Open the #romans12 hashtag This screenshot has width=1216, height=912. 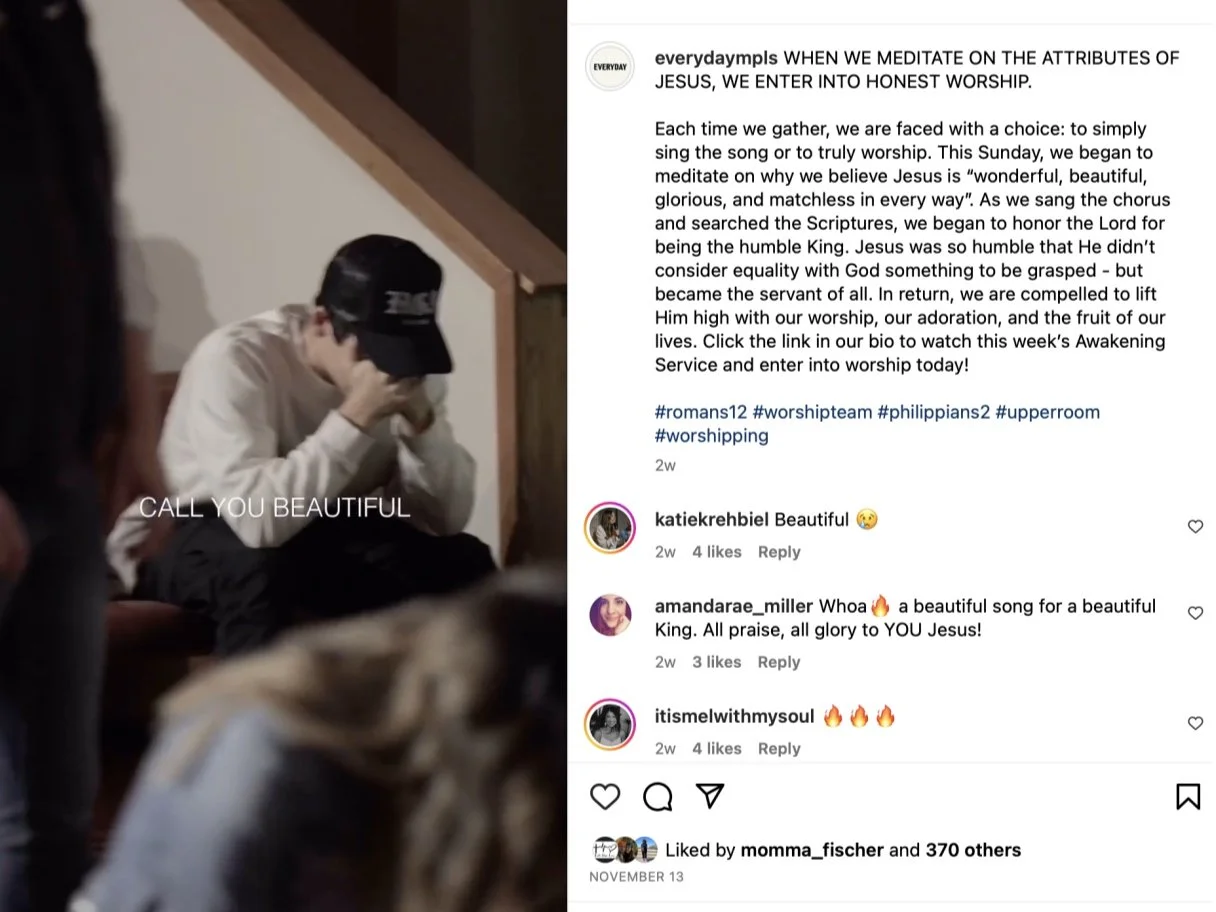[701, 412]
